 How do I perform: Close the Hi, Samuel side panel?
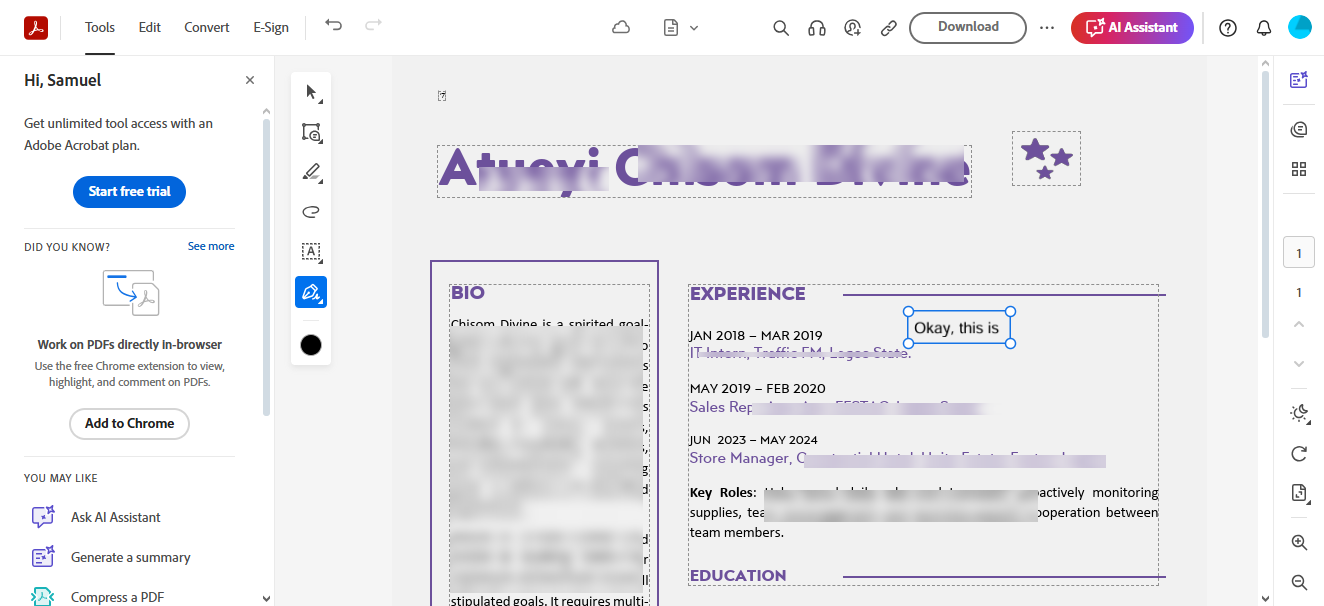click(250, 81)
